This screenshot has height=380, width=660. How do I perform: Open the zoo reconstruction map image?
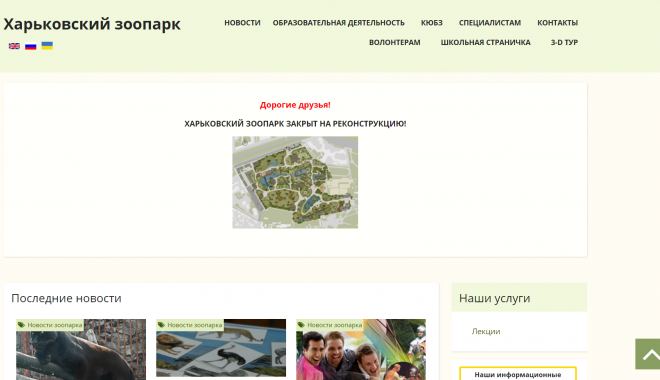pos(295,182)
